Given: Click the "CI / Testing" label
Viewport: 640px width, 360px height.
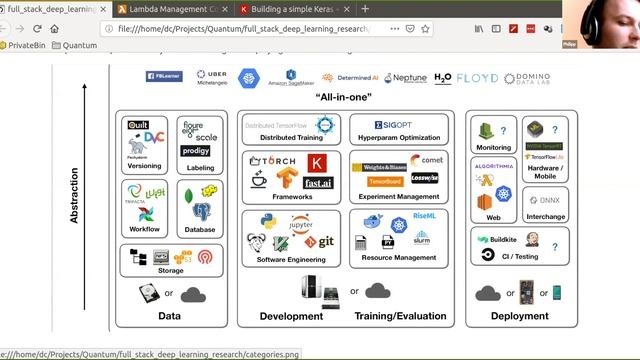Looking at the screenshot, I should coord(520,256).
